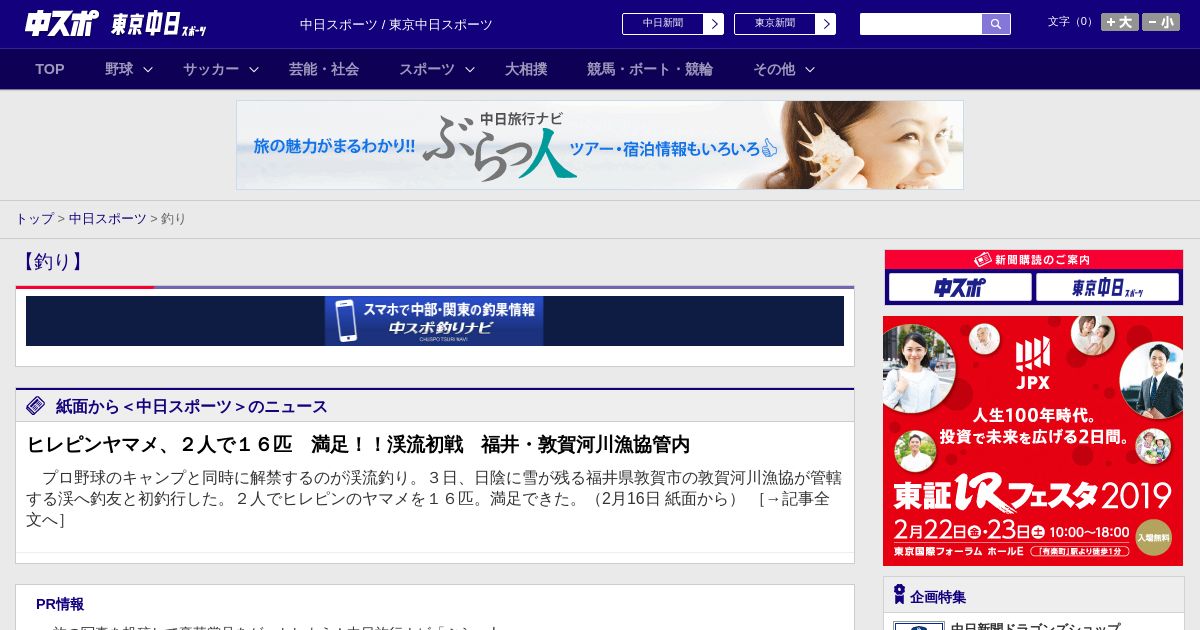
Task: Go to the TOP menu item
Action: (x=50, y=69)
